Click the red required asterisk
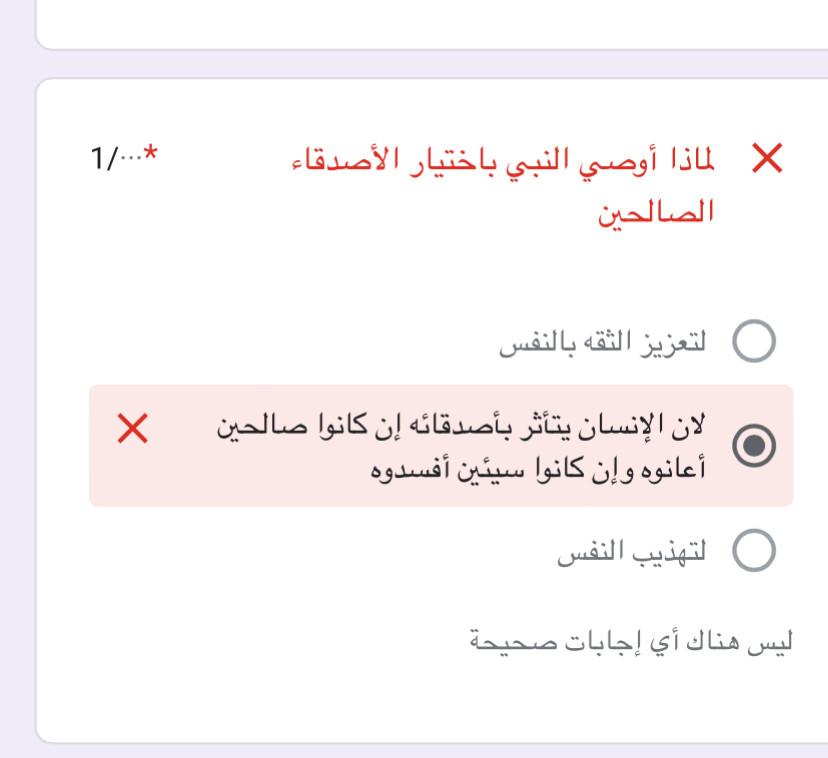Viewport: 828px width, 758px height. (151, 153)
